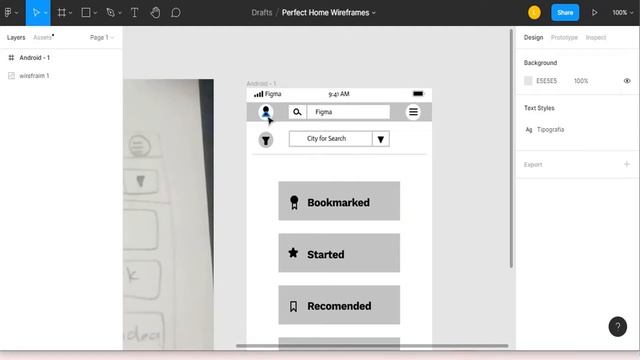
Task: Click the Export section label
Action: click(x=533, y=164)
